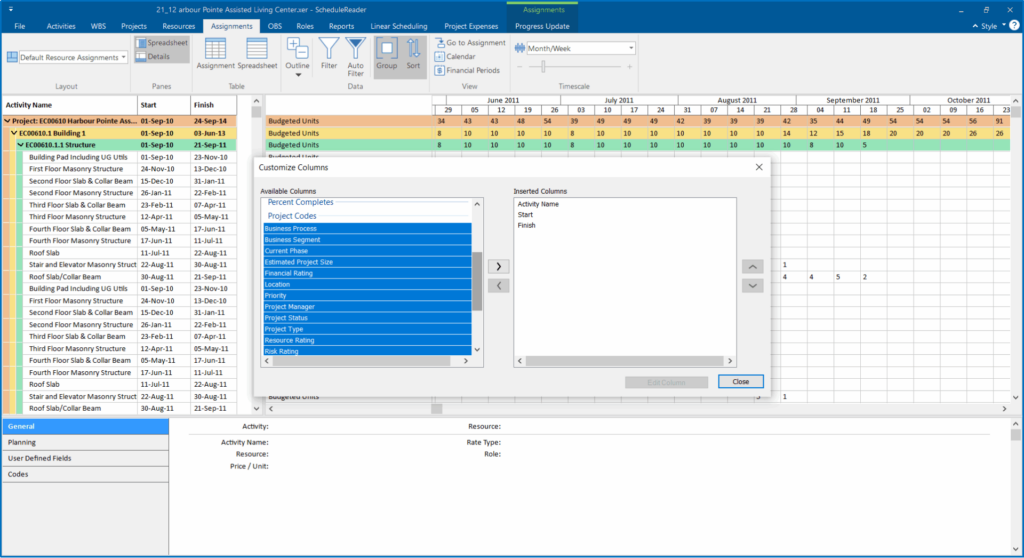
Task: Collapse the EC00610.1.1 Structure row
Action: (20, 145)
